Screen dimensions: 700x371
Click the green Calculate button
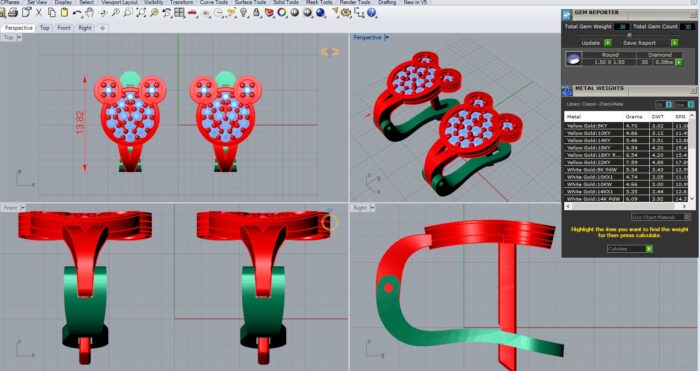(x=649, y=249)
